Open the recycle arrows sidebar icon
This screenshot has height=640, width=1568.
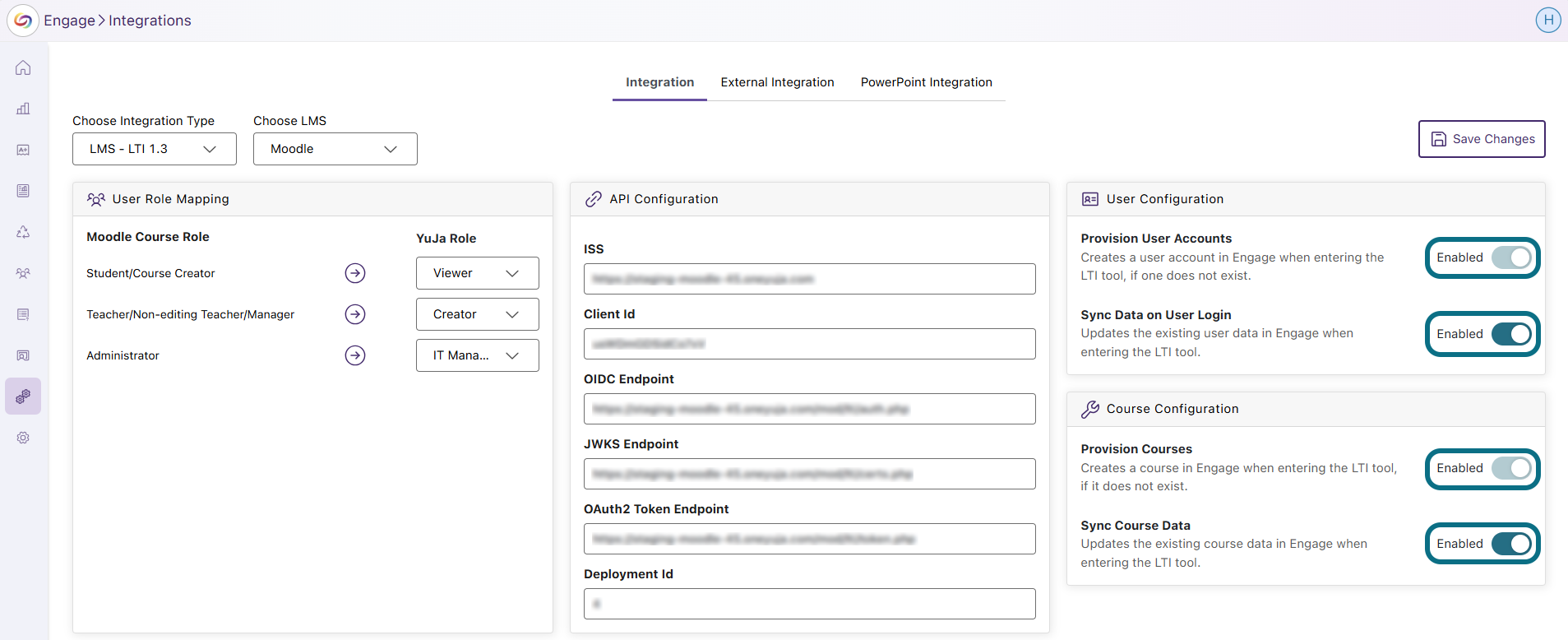(23, 232)
